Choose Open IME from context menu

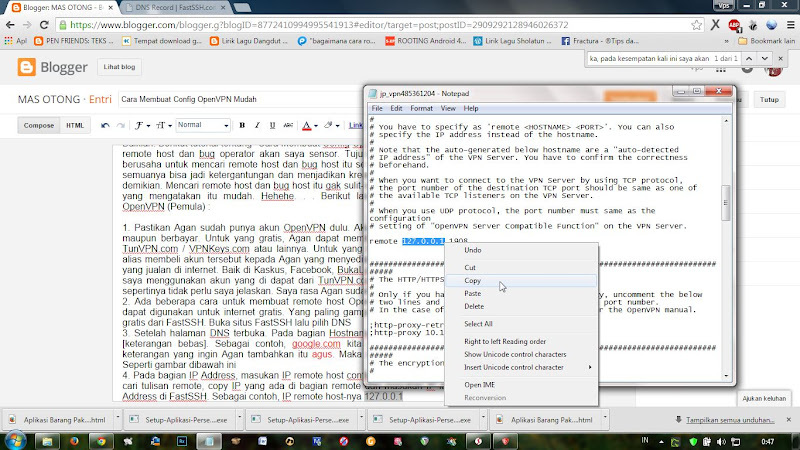point(521,385)
